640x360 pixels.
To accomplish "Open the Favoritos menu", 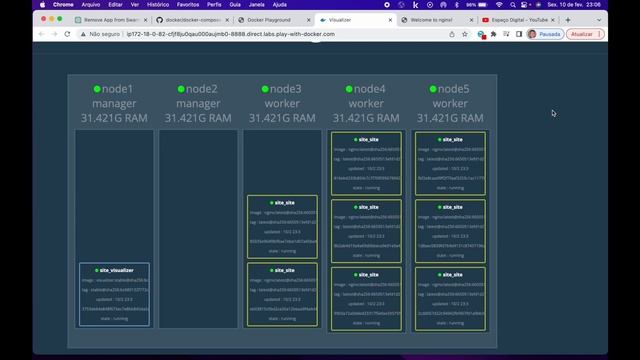I will pyautogui.click(x=188, y=5).
